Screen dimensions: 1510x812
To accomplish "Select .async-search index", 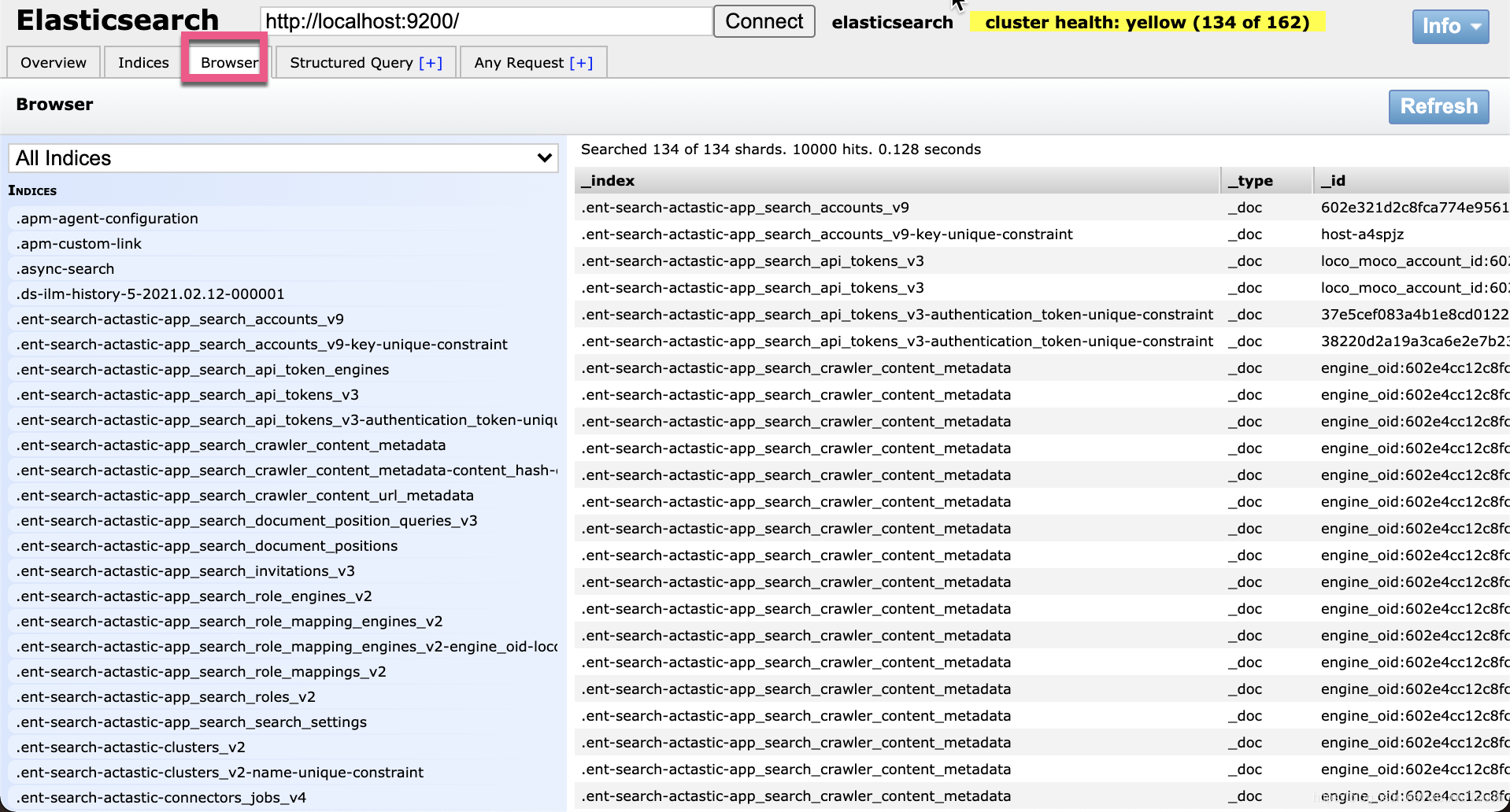I will click(283, 269).
